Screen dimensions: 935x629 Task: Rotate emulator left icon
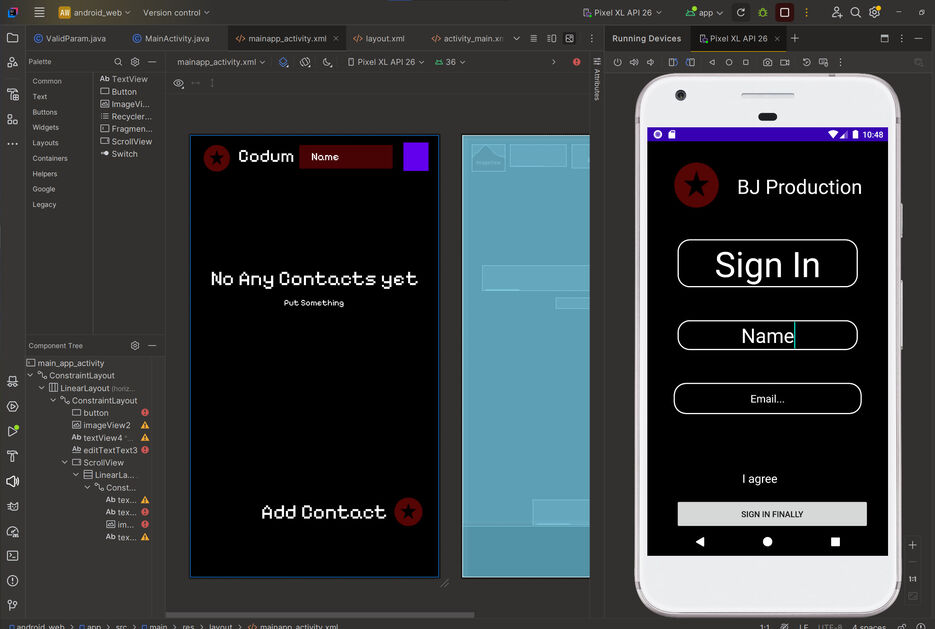pyautogui.click(x=673, y=62)
